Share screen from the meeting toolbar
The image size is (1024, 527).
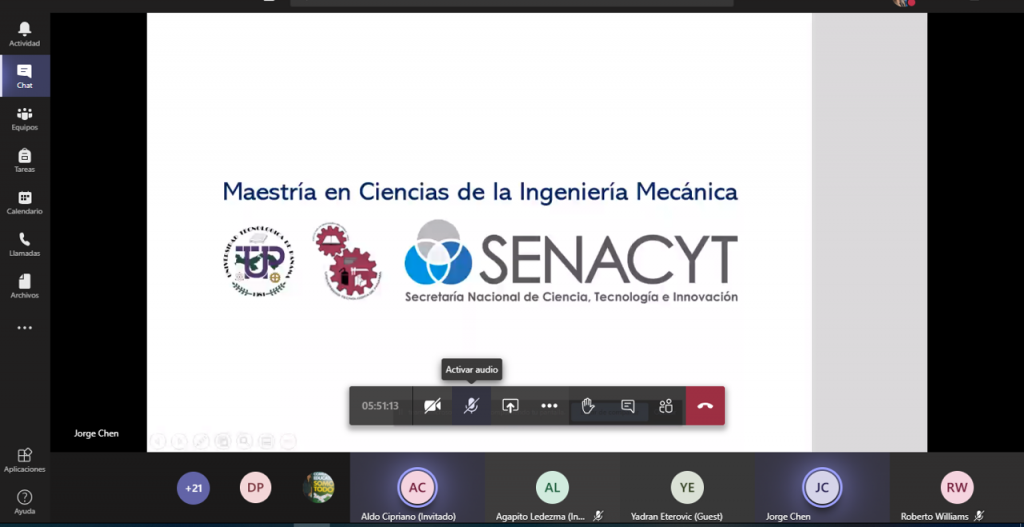coord(510,406)
